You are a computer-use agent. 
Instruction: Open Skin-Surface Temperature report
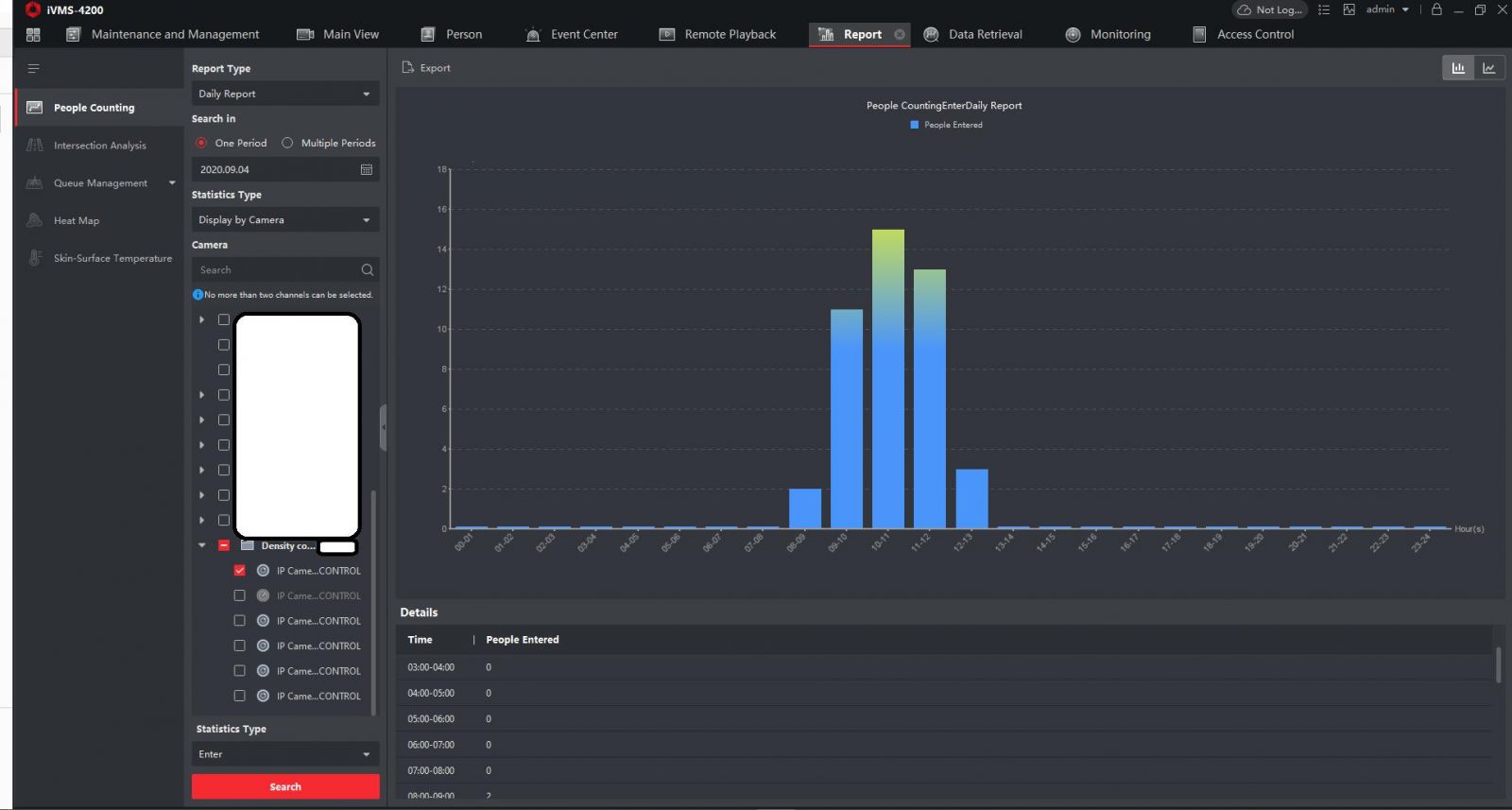112,258
